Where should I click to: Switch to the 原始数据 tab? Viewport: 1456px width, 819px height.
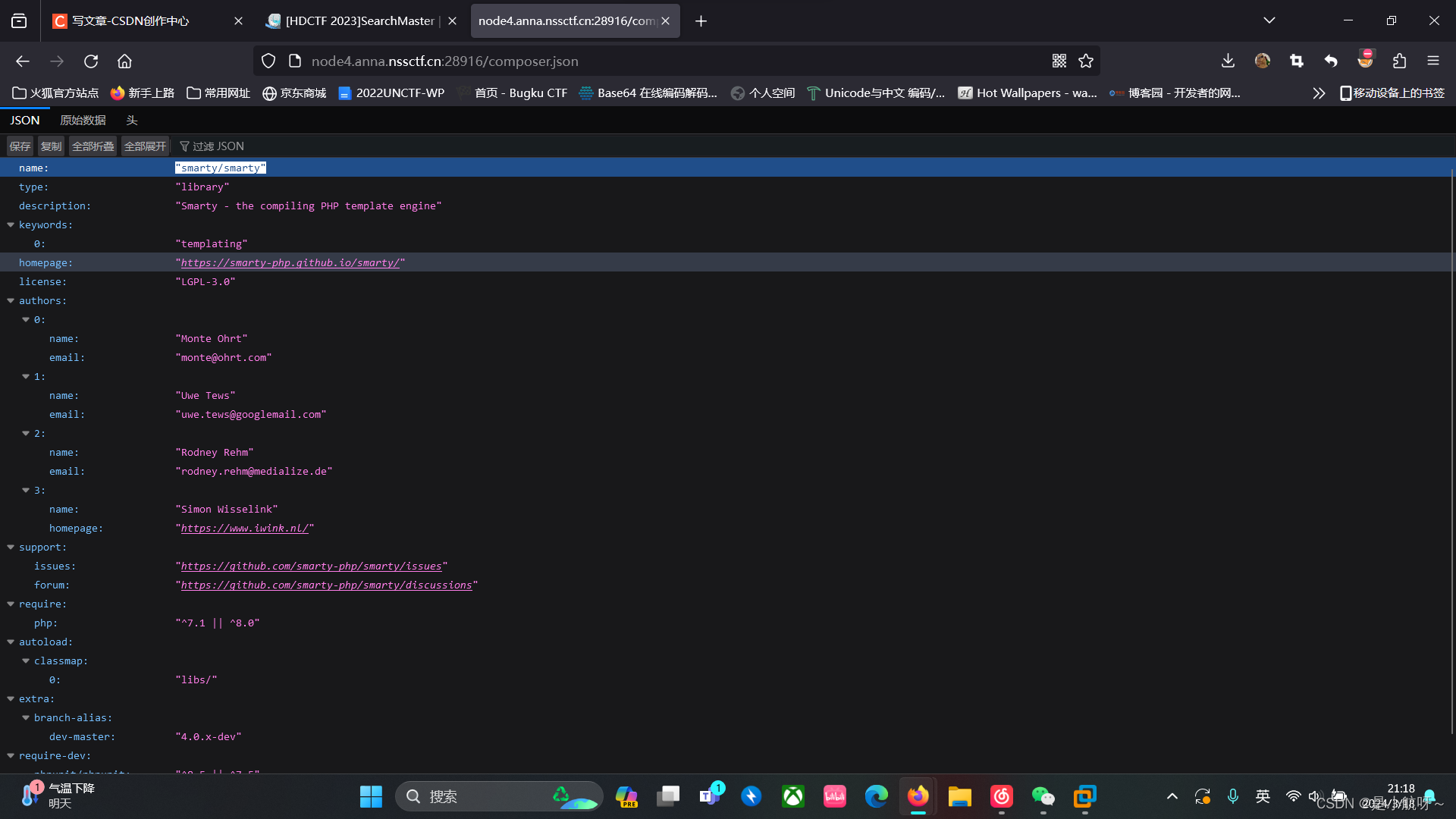[x=83, y=120]
